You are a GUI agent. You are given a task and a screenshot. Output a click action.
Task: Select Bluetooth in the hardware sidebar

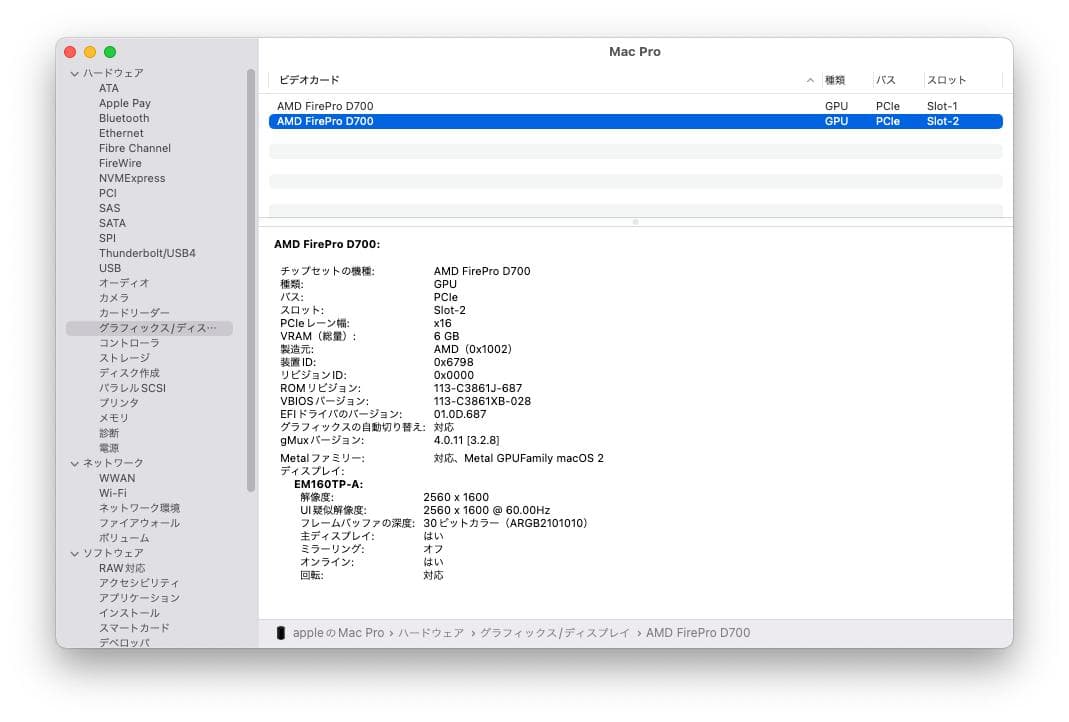point(123,118)
